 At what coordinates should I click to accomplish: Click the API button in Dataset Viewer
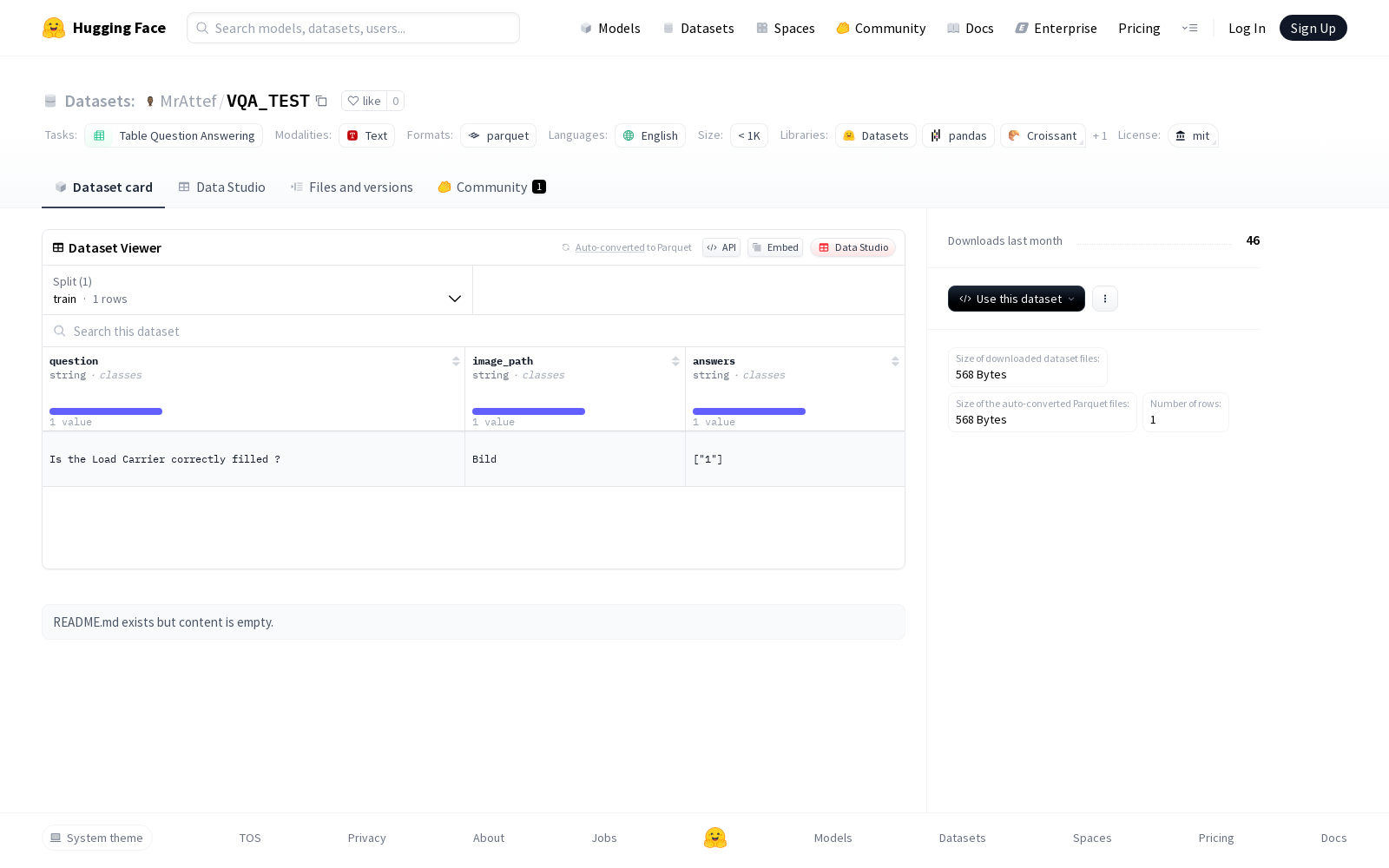(721, 247)
